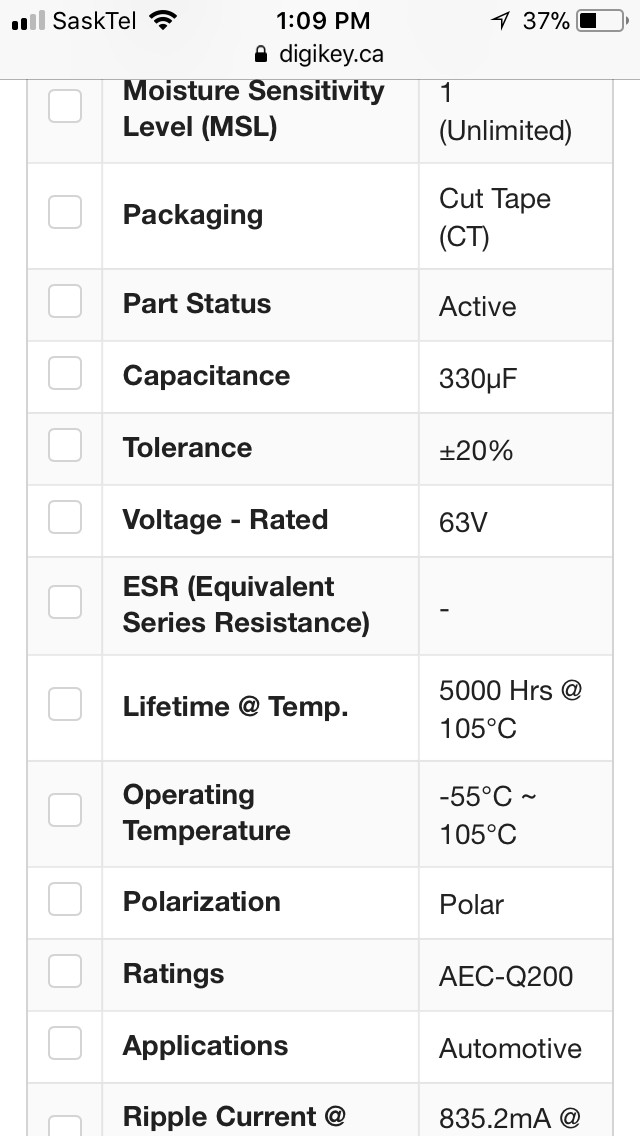
Task: Tap the location arrow status icon
Action: tap(500, 21)
